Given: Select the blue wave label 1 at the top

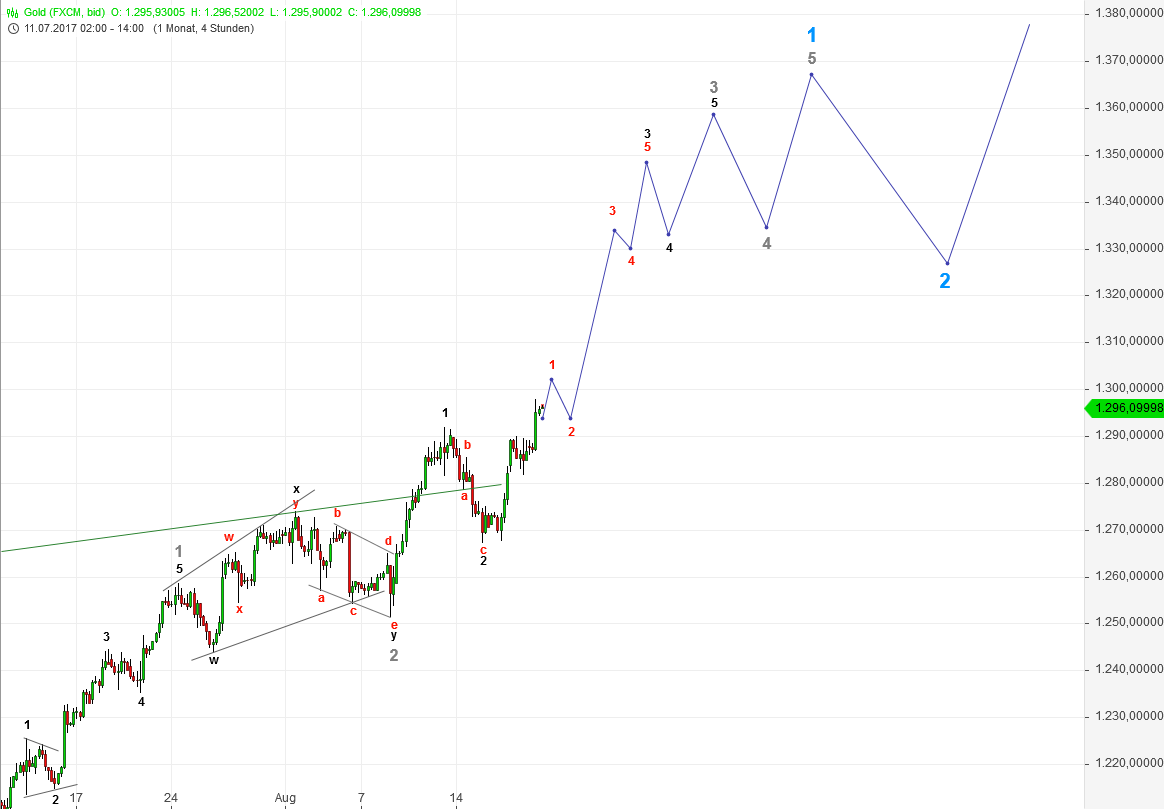Looking at the screenshot, I should [x=812, y=34].
